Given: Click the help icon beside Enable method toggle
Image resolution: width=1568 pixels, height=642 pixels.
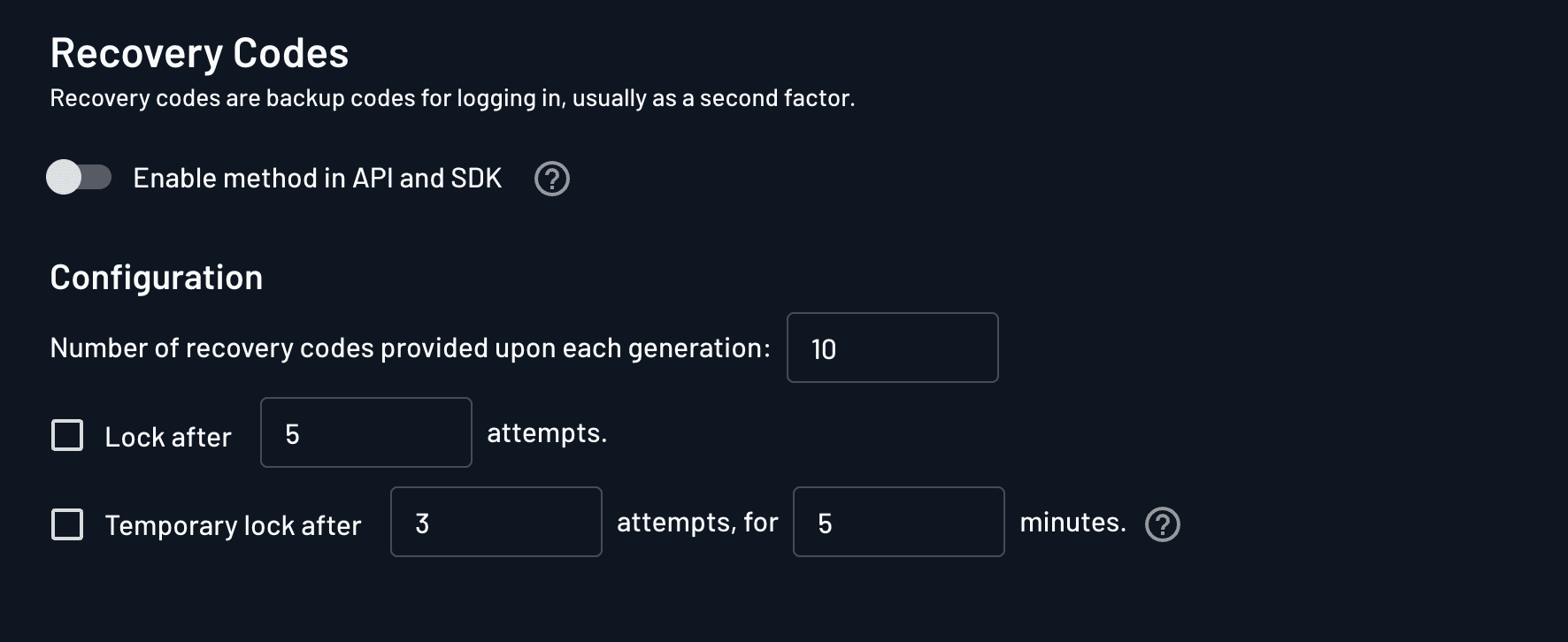Looking at the screenshot, I should point(550,179).
